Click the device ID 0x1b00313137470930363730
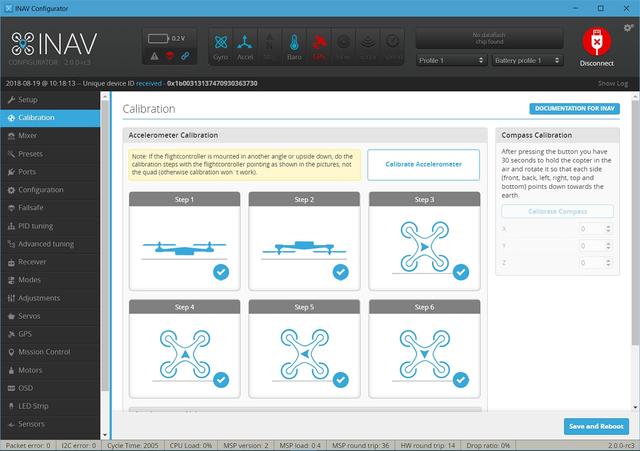 [x=212, y=83]
